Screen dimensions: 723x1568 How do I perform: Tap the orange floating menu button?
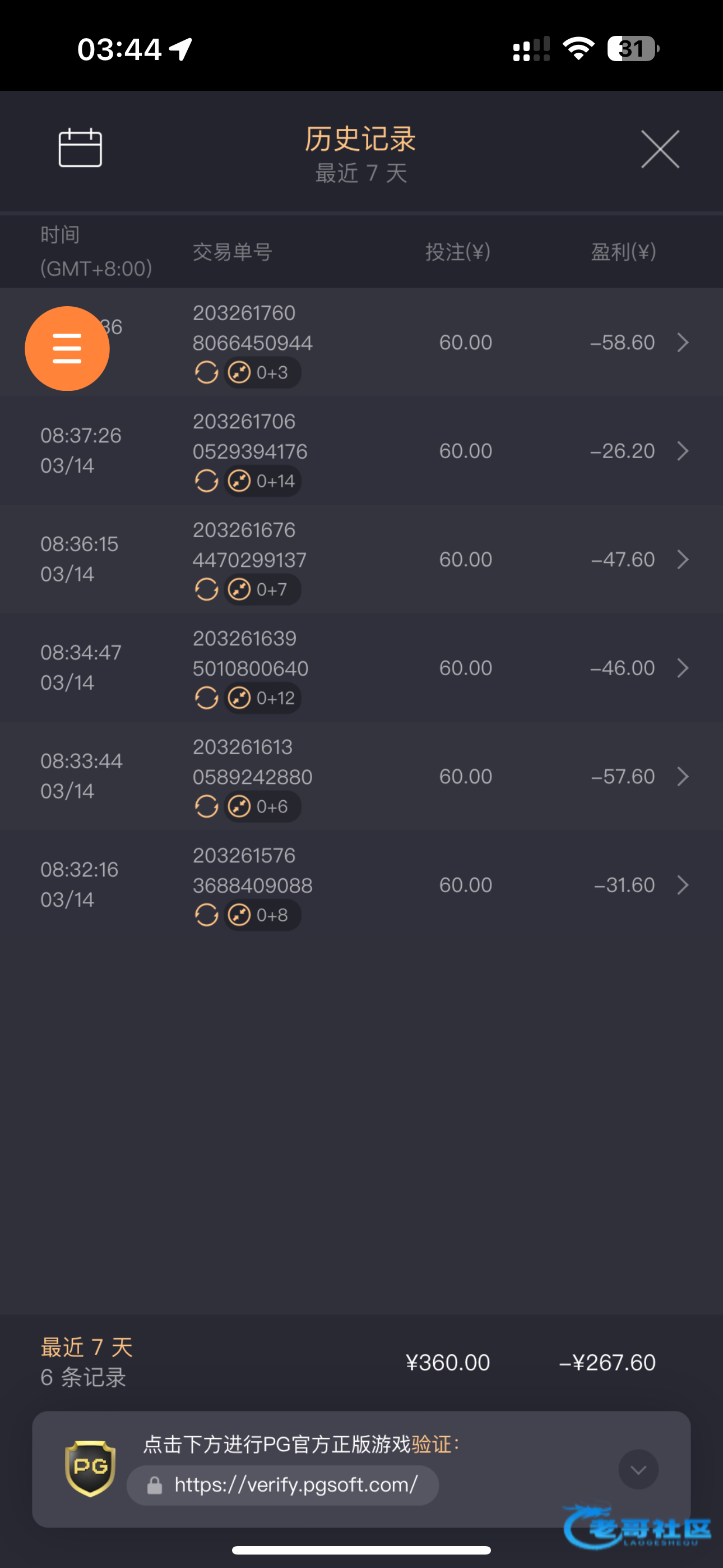coord(67,348)
